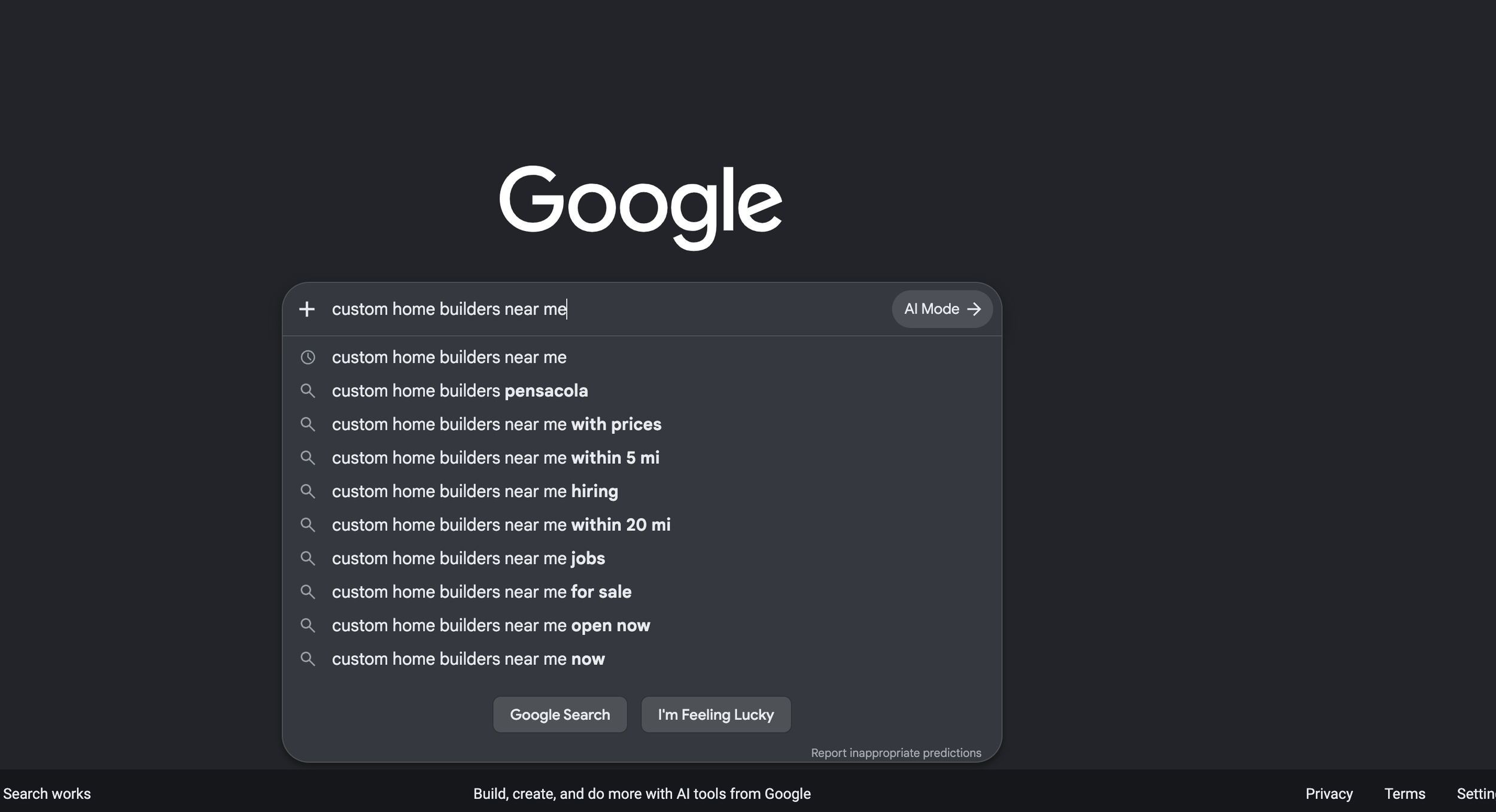Click magnifier icon beside 'jobs' suggestion
This screenshot has height=812, width=1496.
[308, 558]
